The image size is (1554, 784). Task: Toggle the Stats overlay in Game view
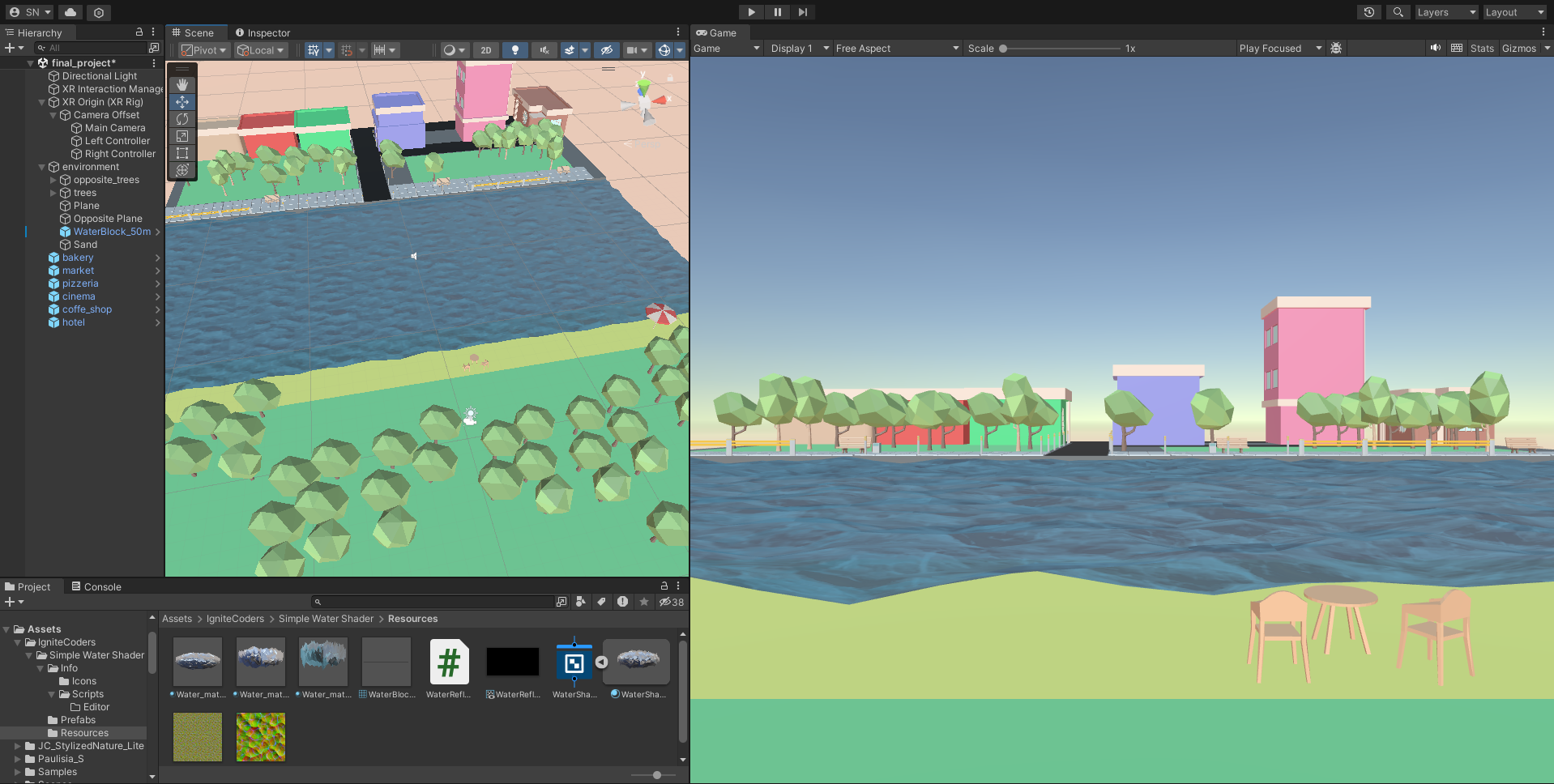tap(1482, 48)
